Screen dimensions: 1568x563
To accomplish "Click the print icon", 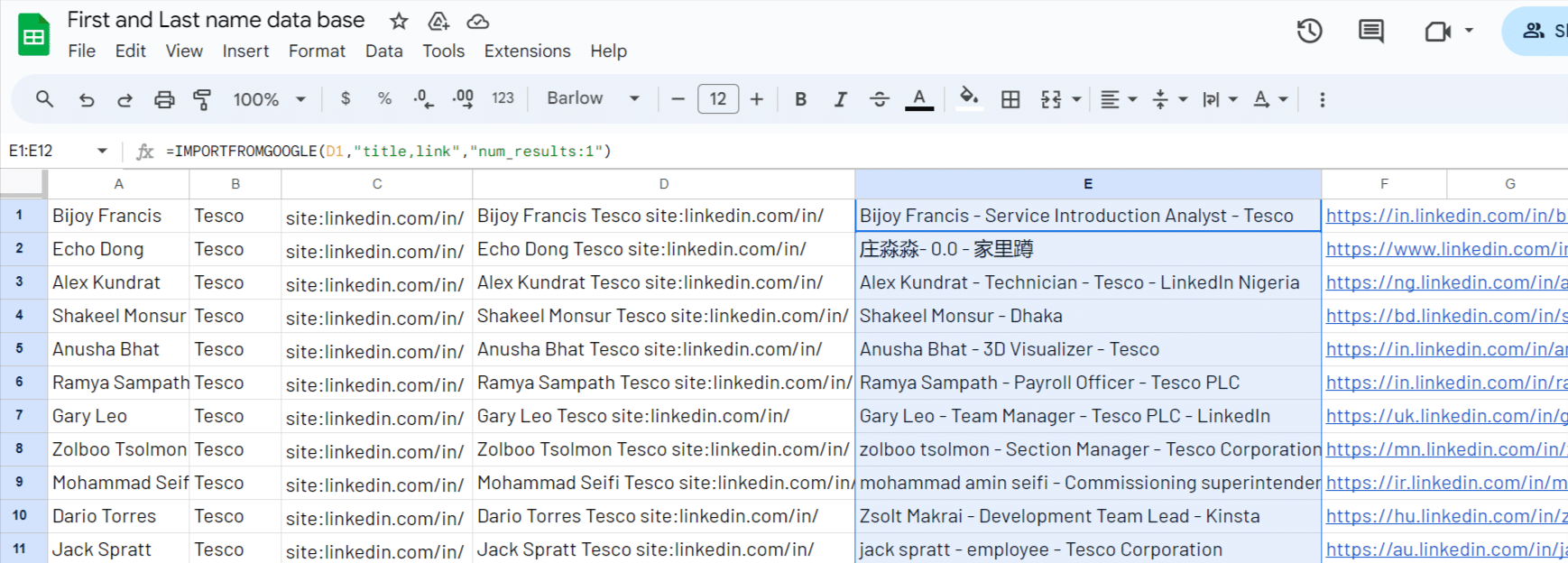I will tap(164, 99).
